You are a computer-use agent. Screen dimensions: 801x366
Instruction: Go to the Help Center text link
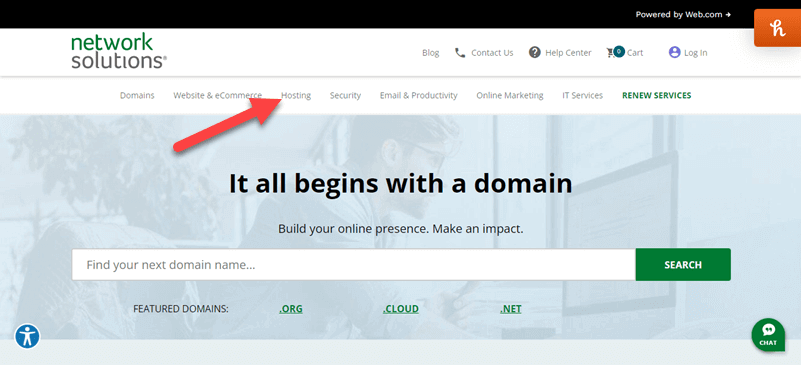[x=568, y=53]
